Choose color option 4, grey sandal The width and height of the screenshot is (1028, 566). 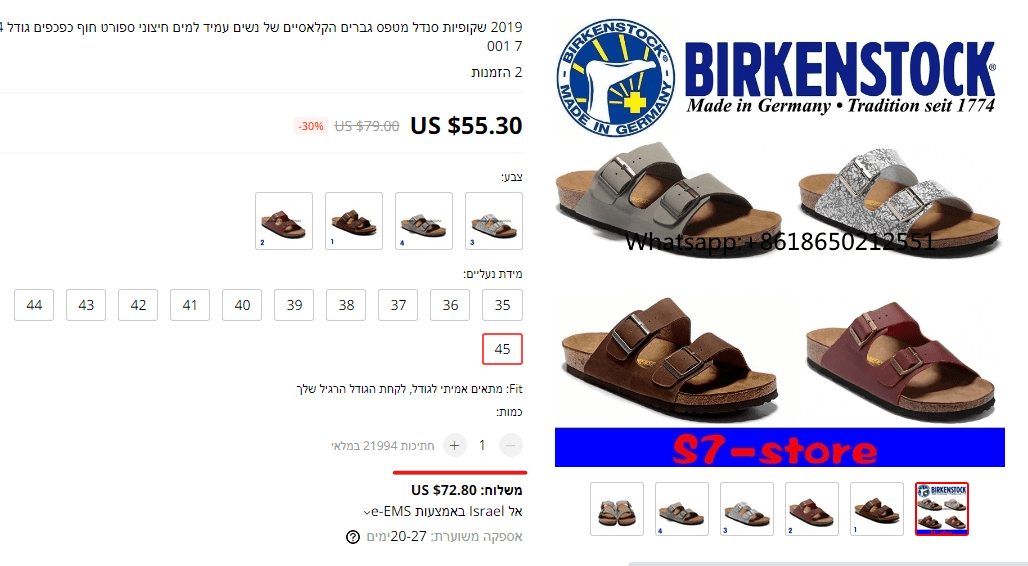click(424, 221)
